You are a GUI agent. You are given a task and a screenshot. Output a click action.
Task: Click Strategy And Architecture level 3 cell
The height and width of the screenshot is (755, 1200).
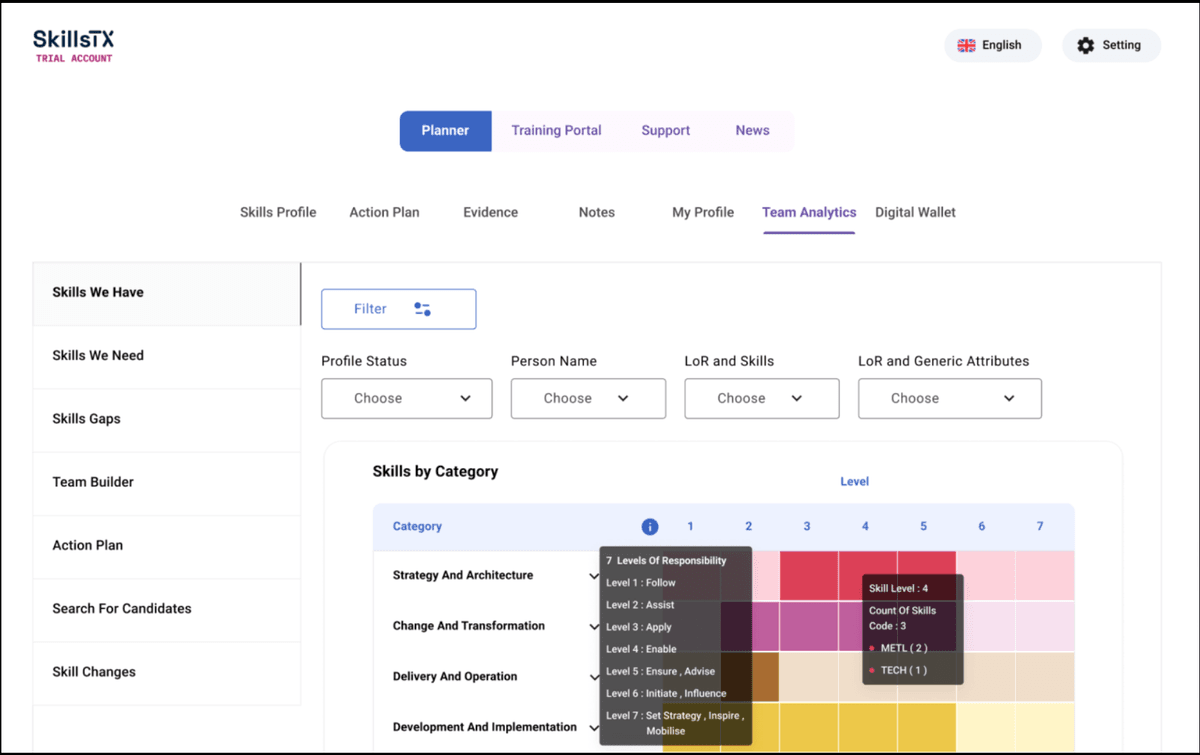click(808, 575)
